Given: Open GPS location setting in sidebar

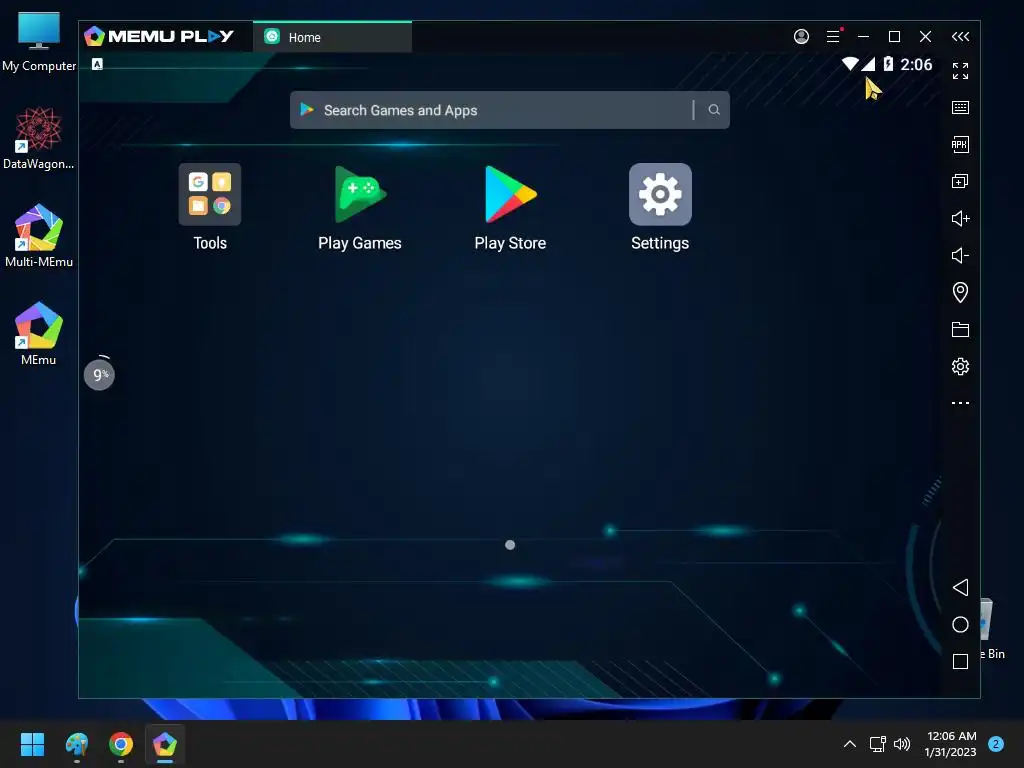Looking at the screenshot, I should [960, 292].
